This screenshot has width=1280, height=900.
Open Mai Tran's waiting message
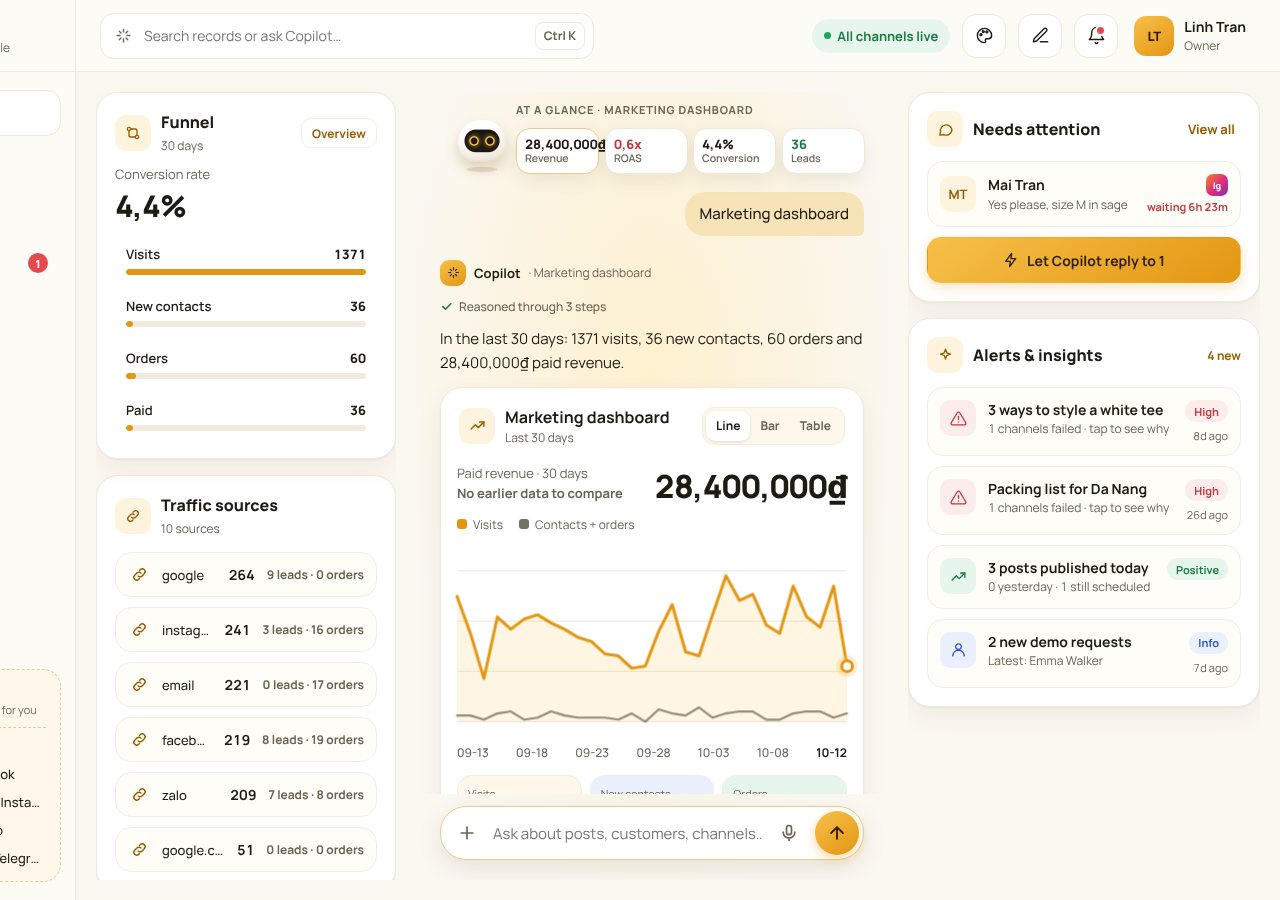pyautogui.click(x=1084, y=194)
